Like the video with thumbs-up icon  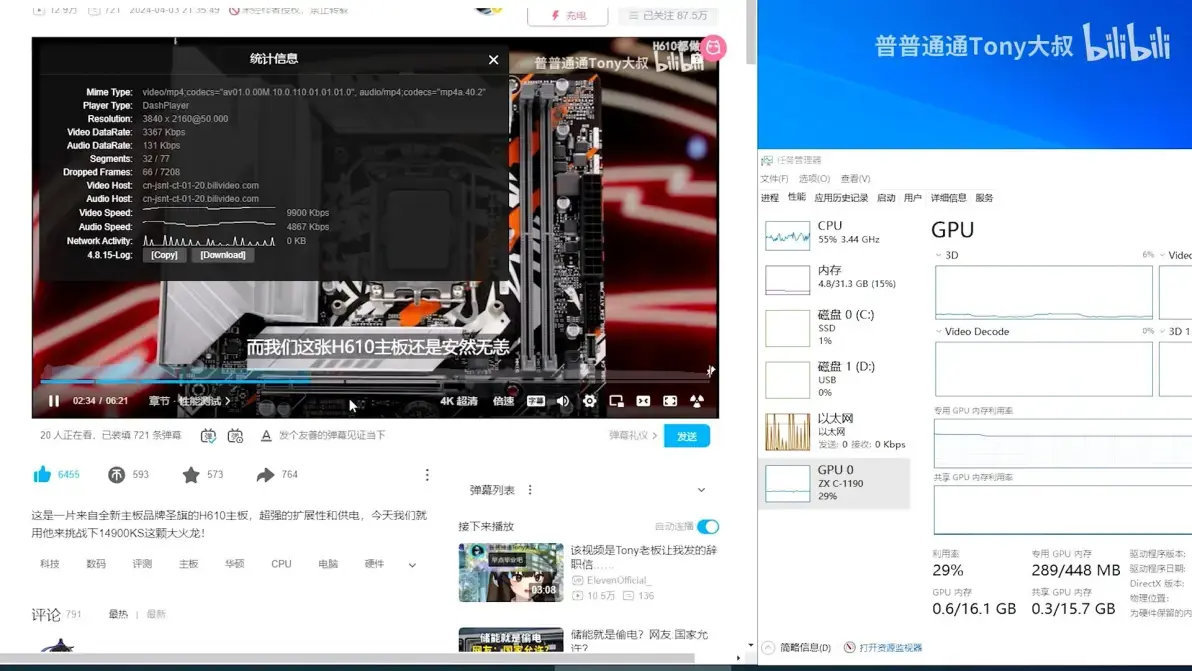[42, 474]
